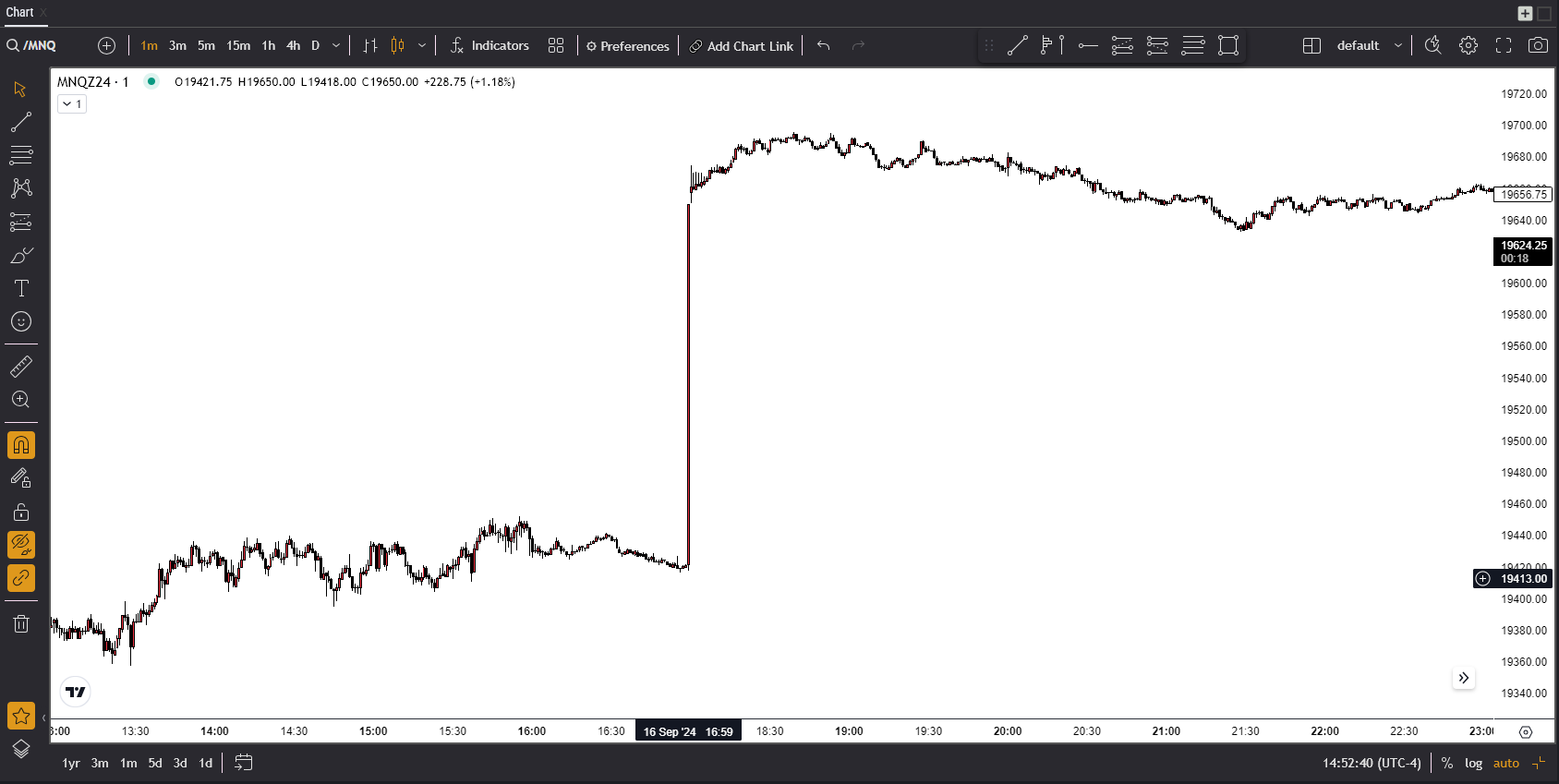Toggle log scale

pos(1473,763)
